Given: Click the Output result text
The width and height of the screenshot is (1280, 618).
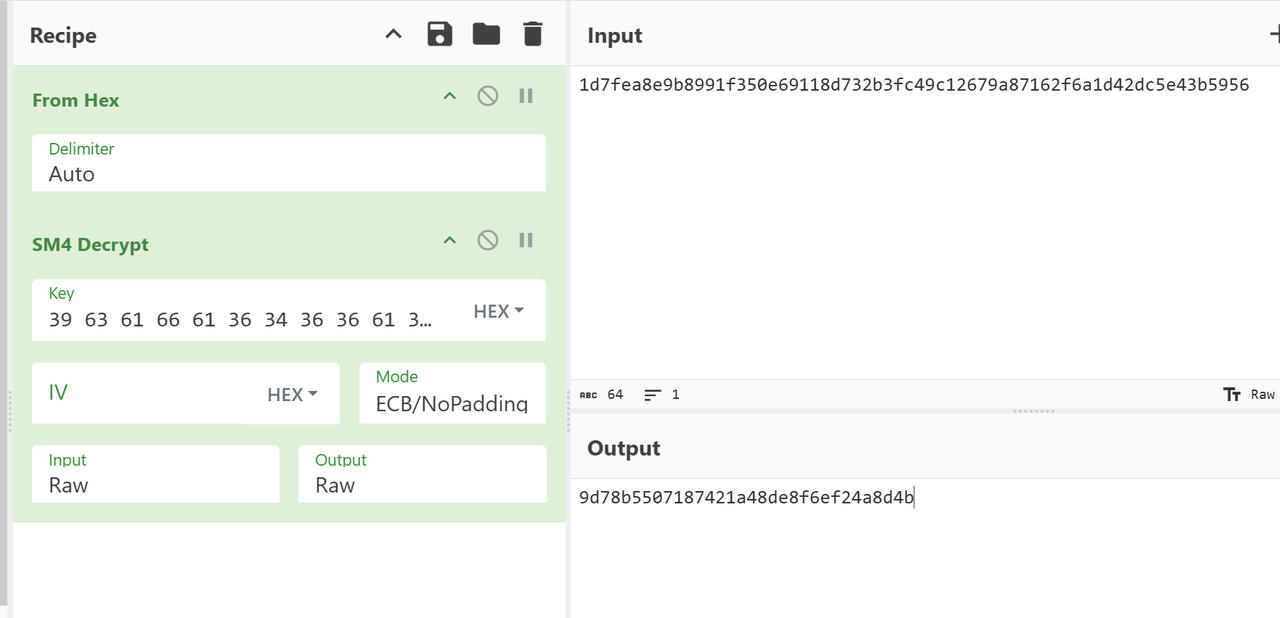Looking at the screenshot, I should point(746,497).
